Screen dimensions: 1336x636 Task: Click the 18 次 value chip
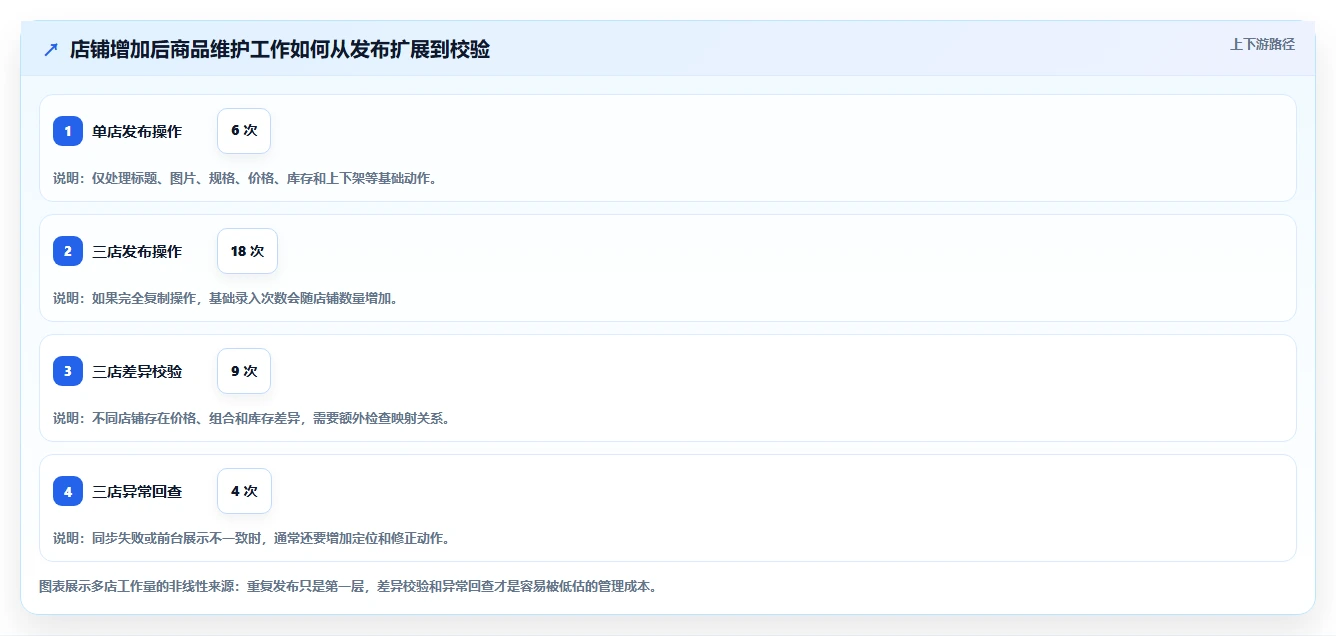point(247,251)
